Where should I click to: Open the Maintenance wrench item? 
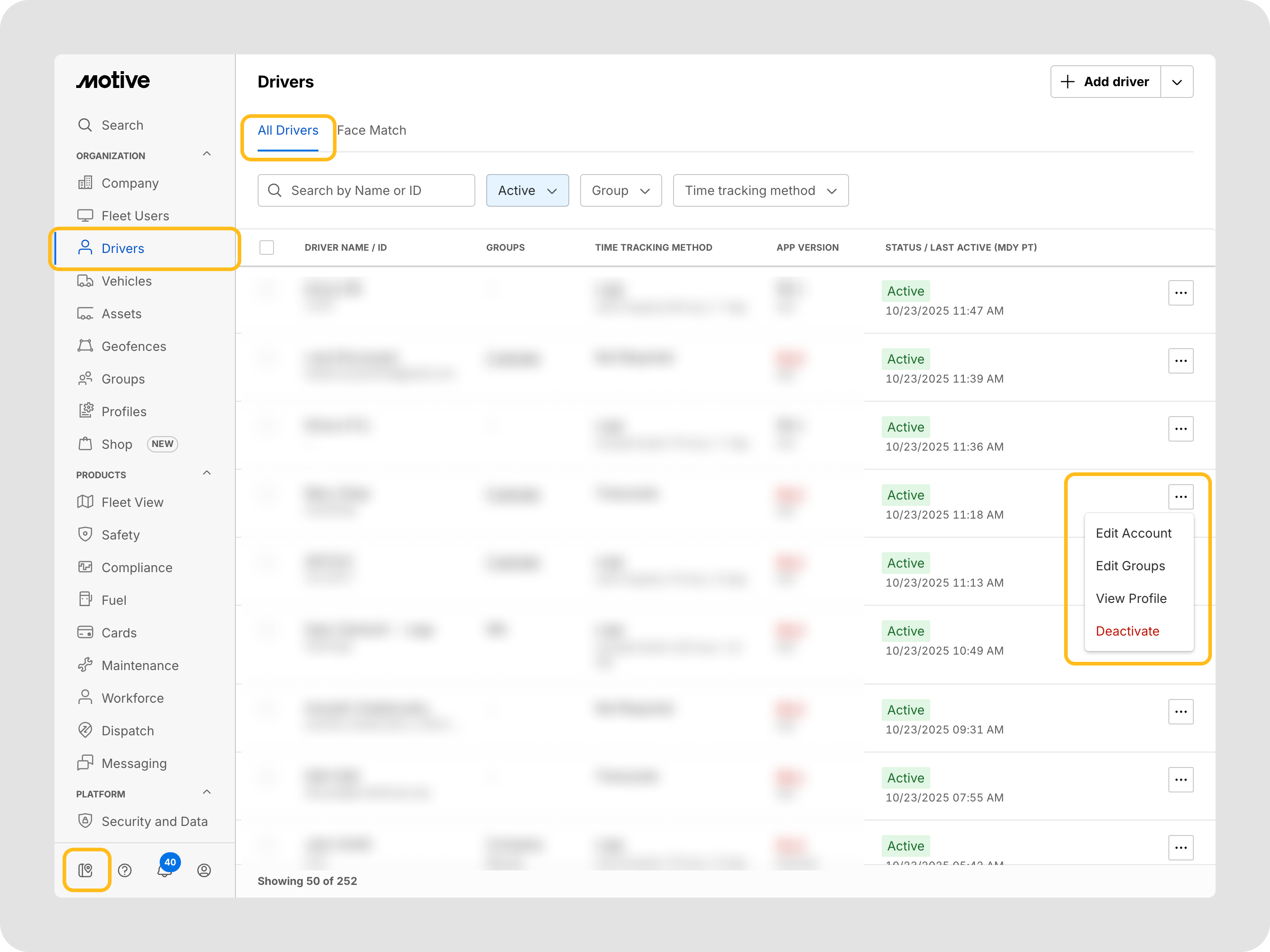tap(140, 665)
